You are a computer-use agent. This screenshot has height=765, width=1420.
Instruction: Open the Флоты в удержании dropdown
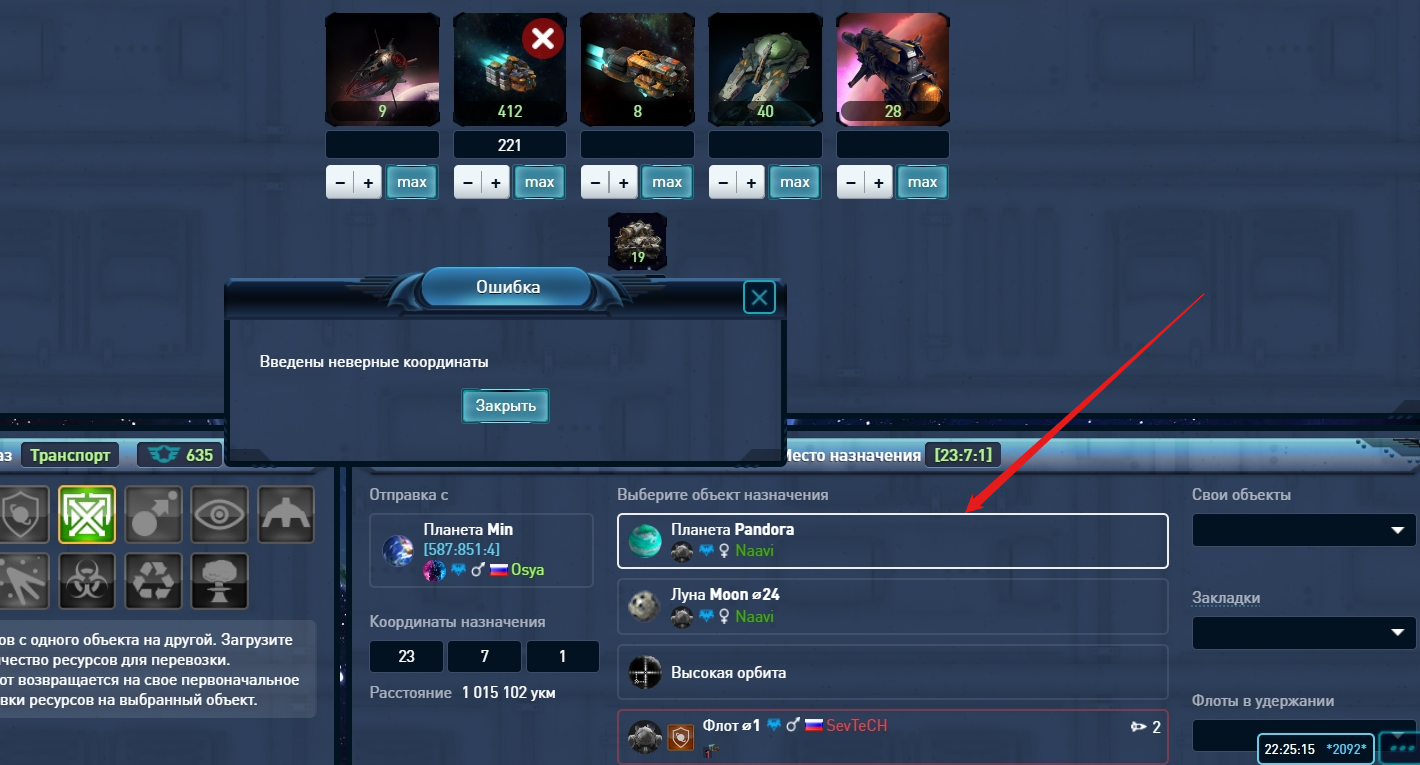(x=1304, y=736)
